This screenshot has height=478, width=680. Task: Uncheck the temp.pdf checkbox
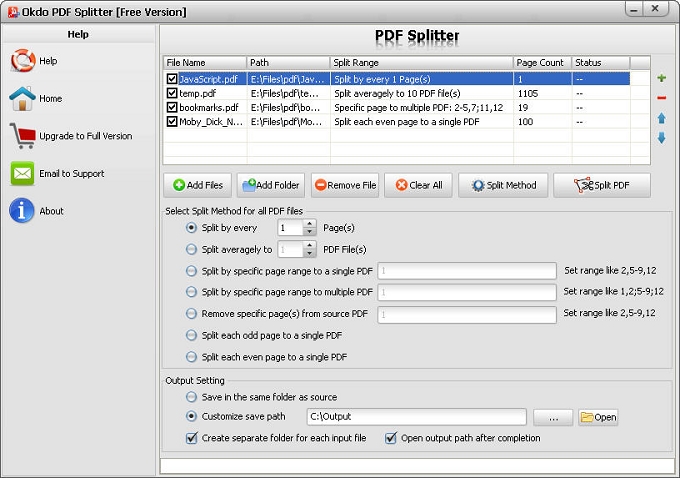click(x=172, y=93)
